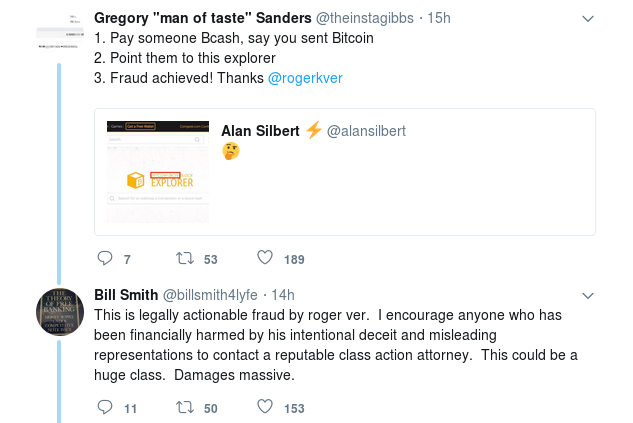Open the quoted explorer screenshot thumbnail

(x=157, y=171)
